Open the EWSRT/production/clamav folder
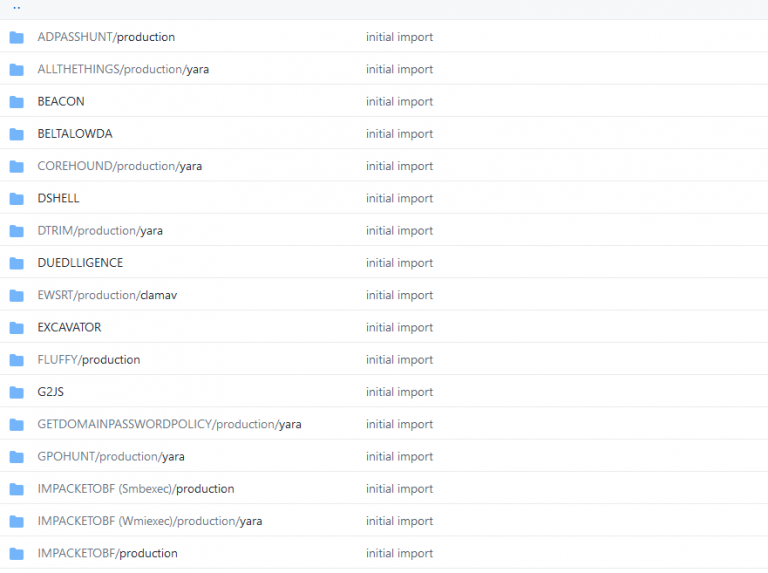 (x=107, y=295)
